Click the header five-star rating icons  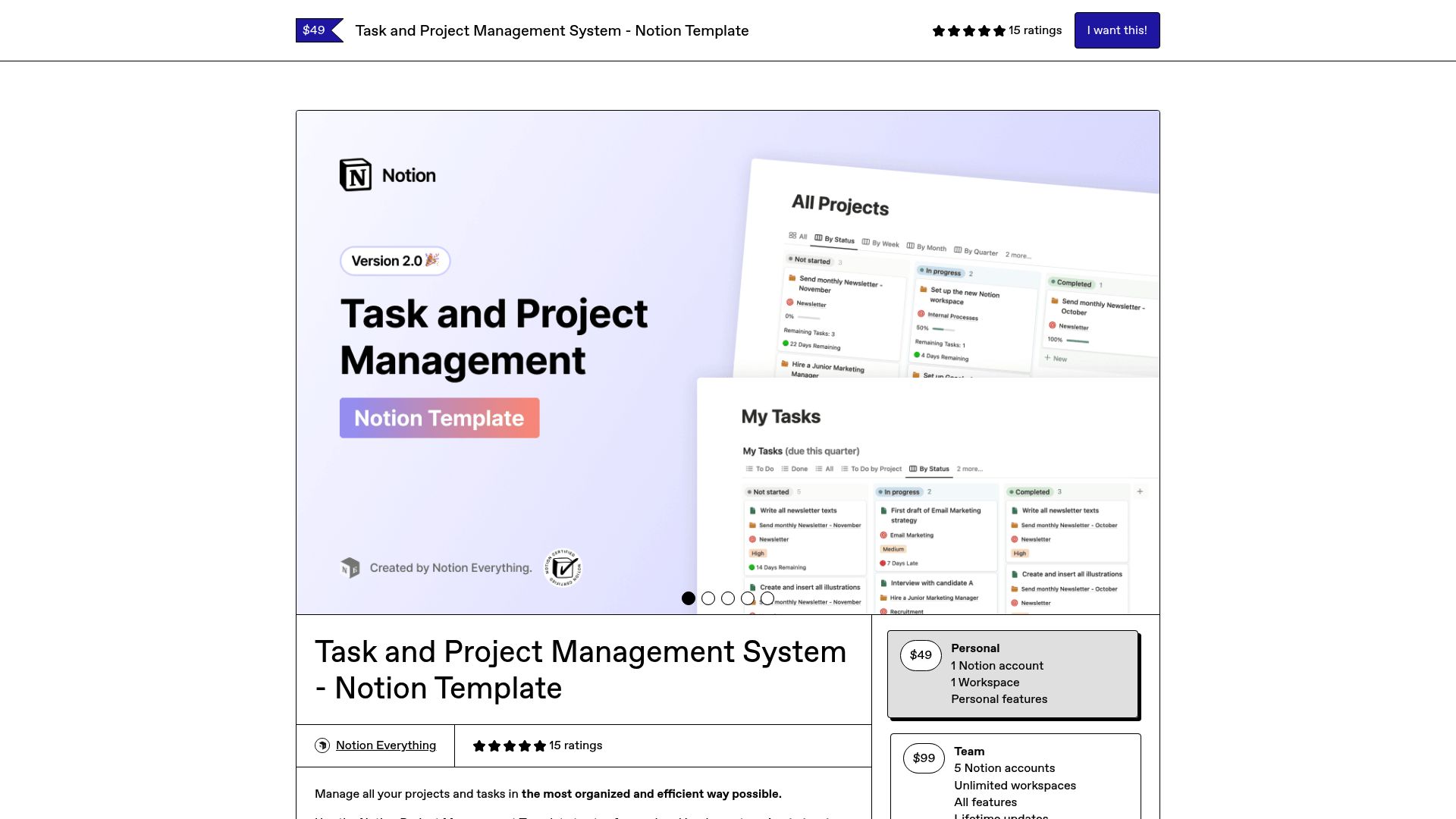[968, 31]
